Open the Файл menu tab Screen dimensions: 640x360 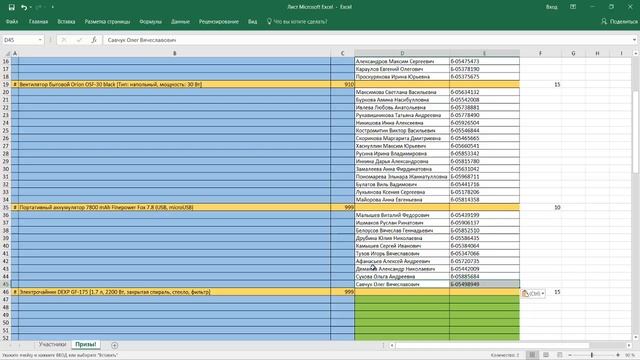coord(12,22)
